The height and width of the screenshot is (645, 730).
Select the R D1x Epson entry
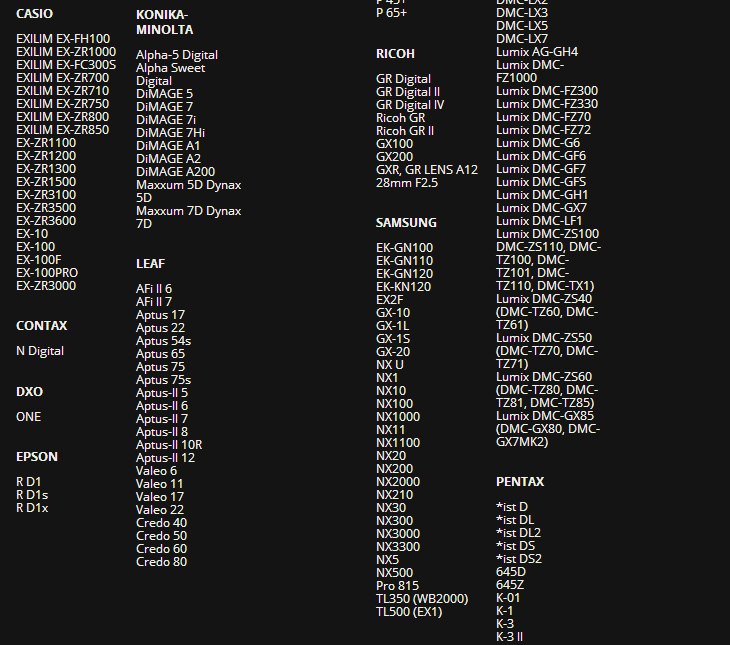pyautogui.click(x=32, y=508)
